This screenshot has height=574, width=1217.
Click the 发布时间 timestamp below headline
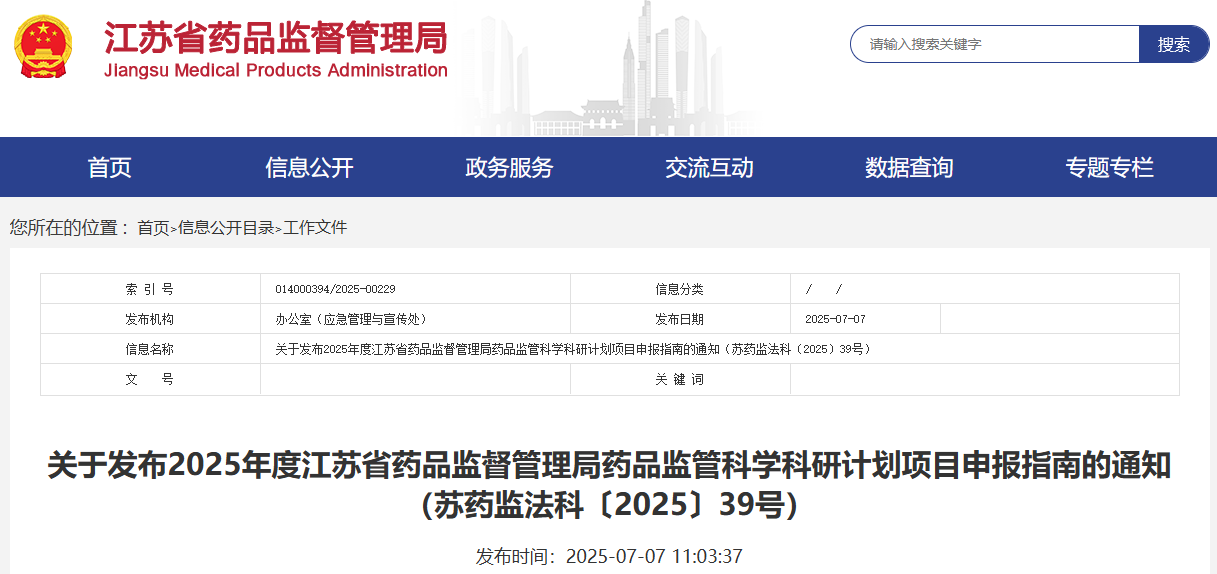609,556
